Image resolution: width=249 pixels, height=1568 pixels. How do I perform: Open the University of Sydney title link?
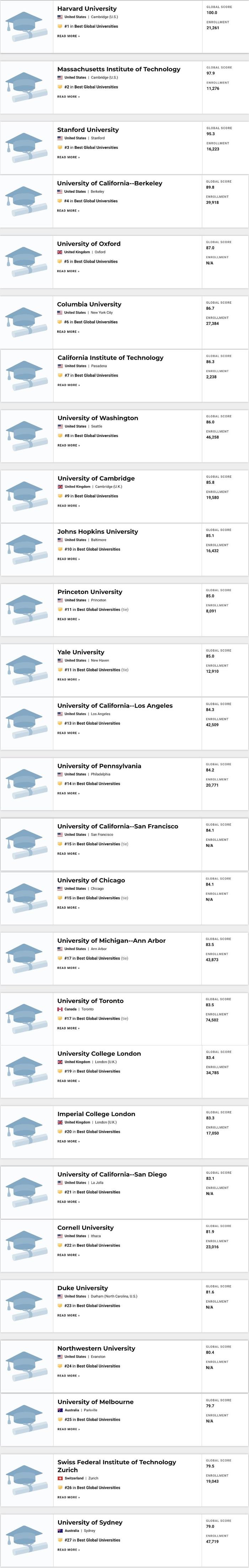tap(90, 1522)
